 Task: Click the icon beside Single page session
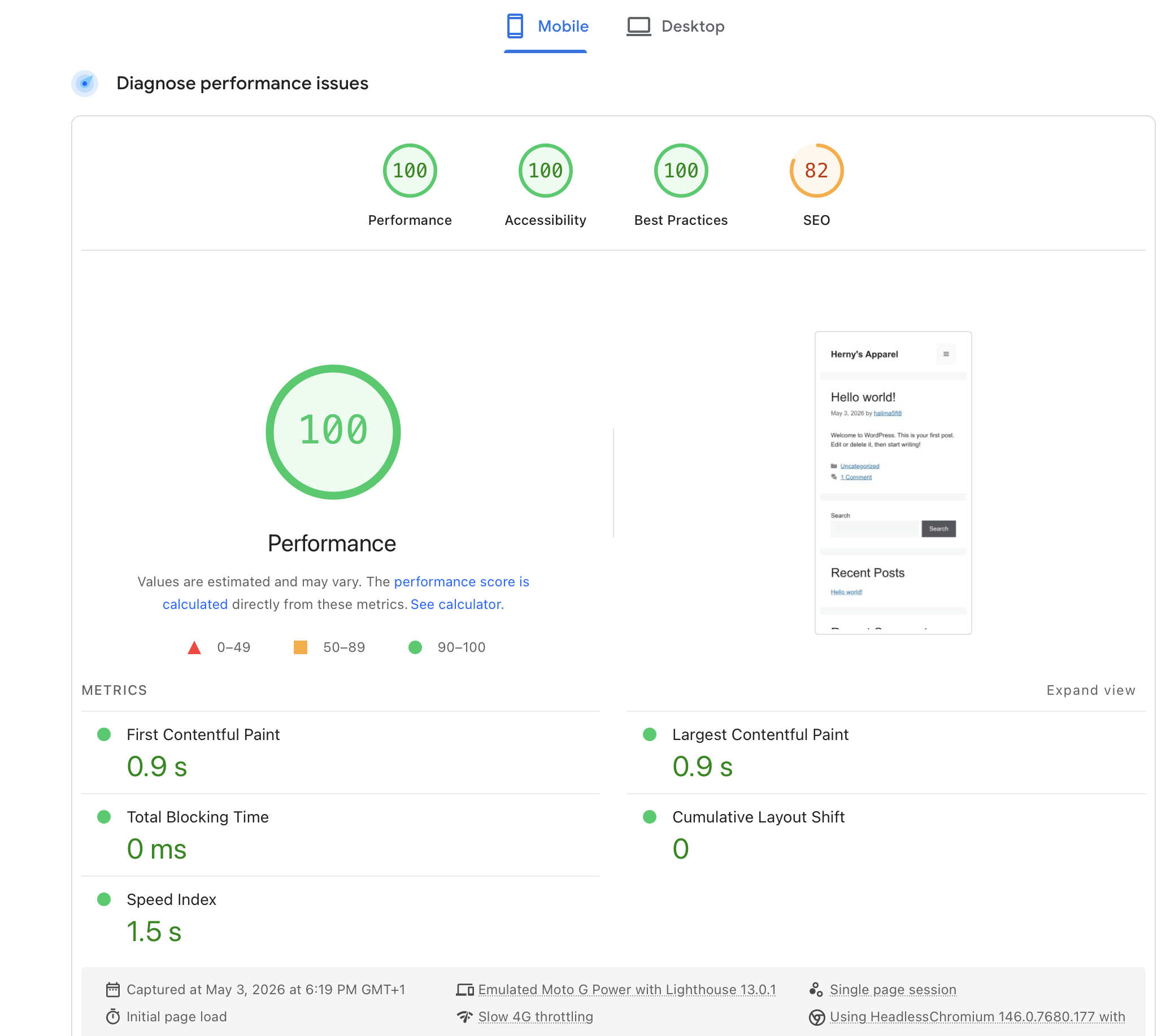point(816,989)
